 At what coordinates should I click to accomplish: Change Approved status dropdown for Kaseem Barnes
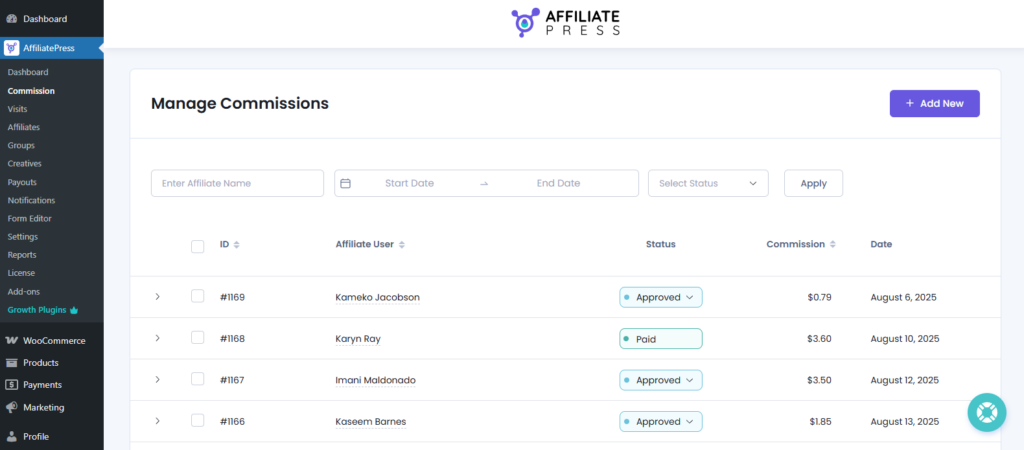coord(661,422)
